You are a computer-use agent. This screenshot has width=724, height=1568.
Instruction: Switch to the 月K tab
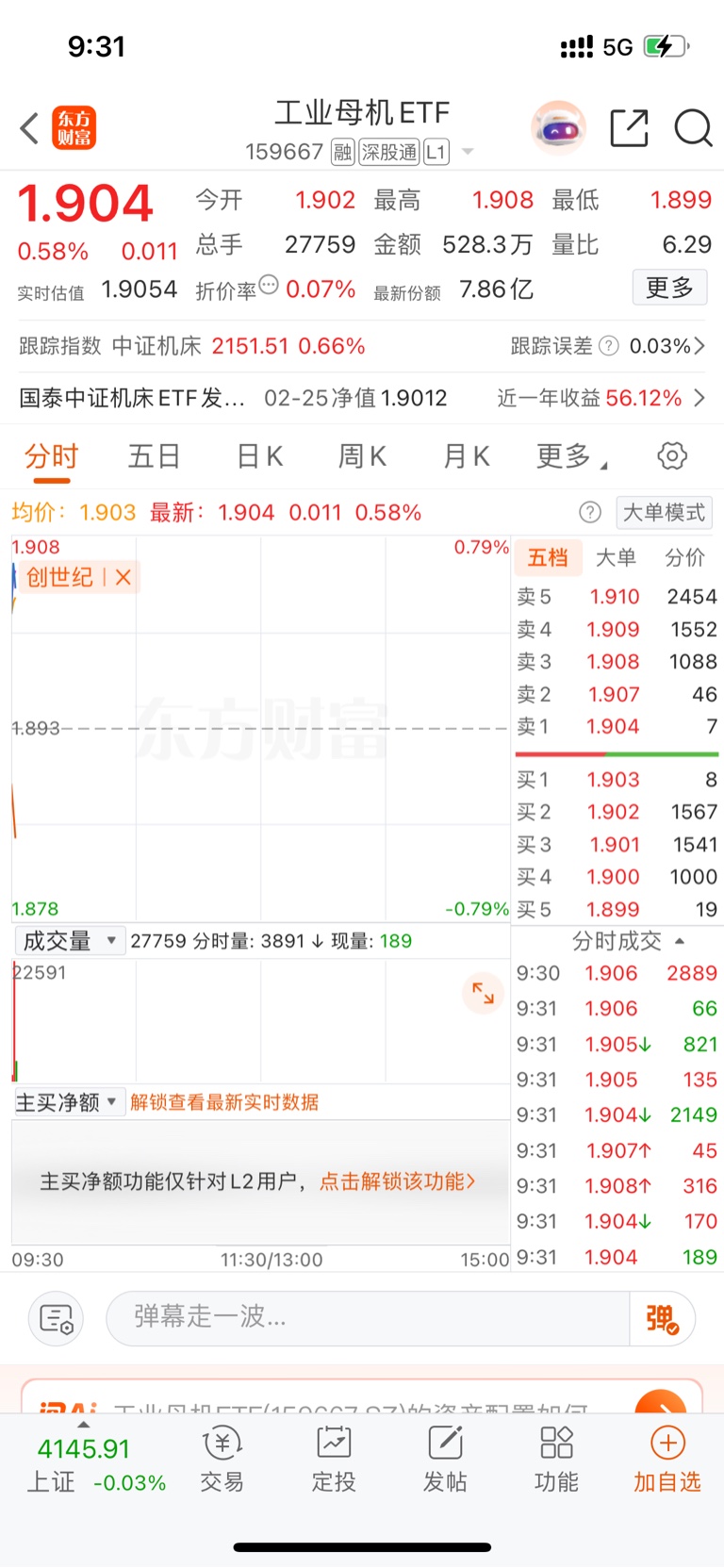point(467,456)
